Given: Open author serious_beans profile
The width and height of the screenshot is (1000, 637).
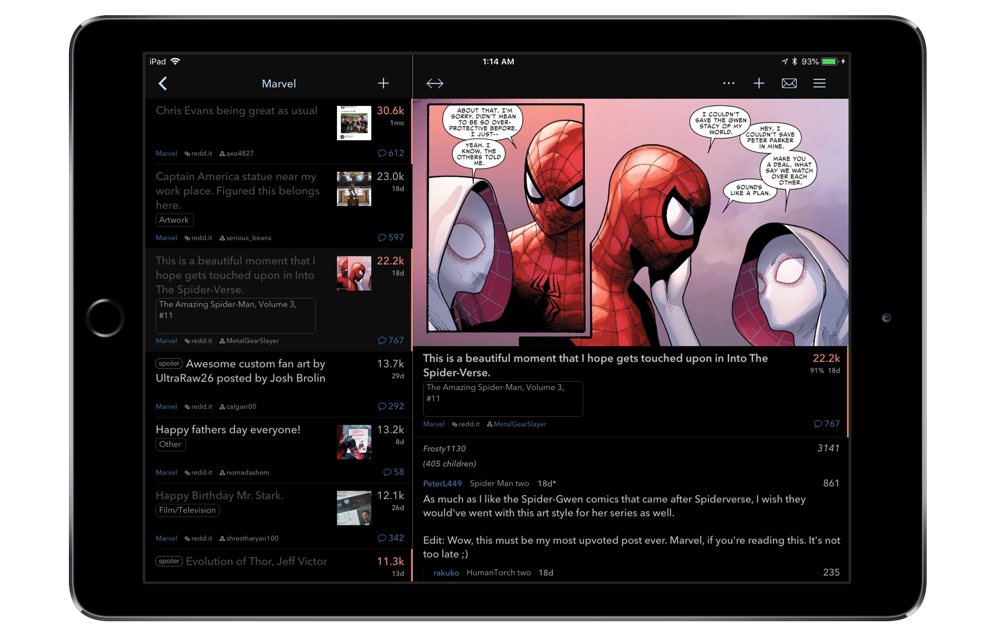Looking at the screenshot, I should click(246, 237).
